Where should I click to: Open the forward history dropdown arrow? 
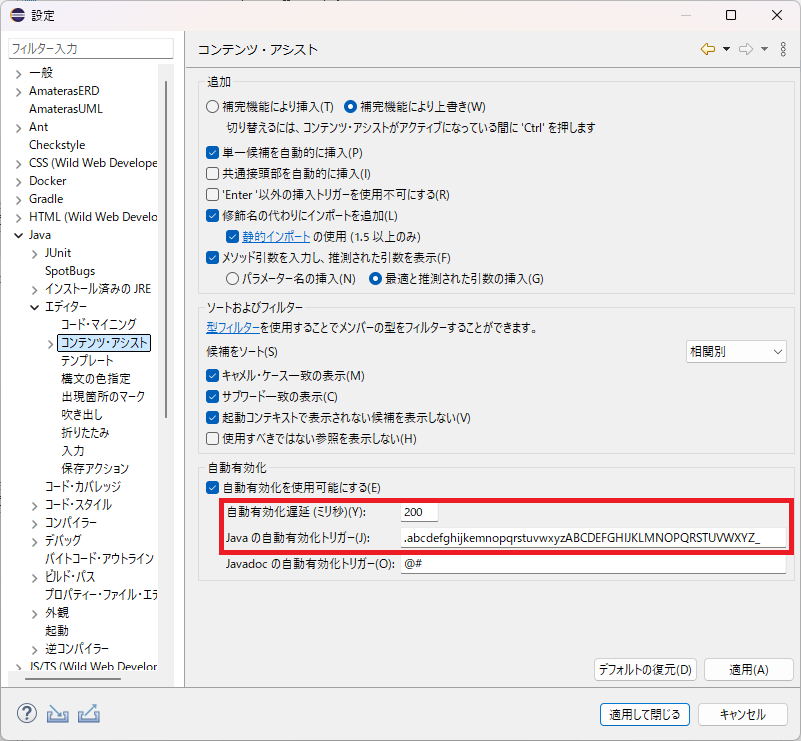(764, 49)
